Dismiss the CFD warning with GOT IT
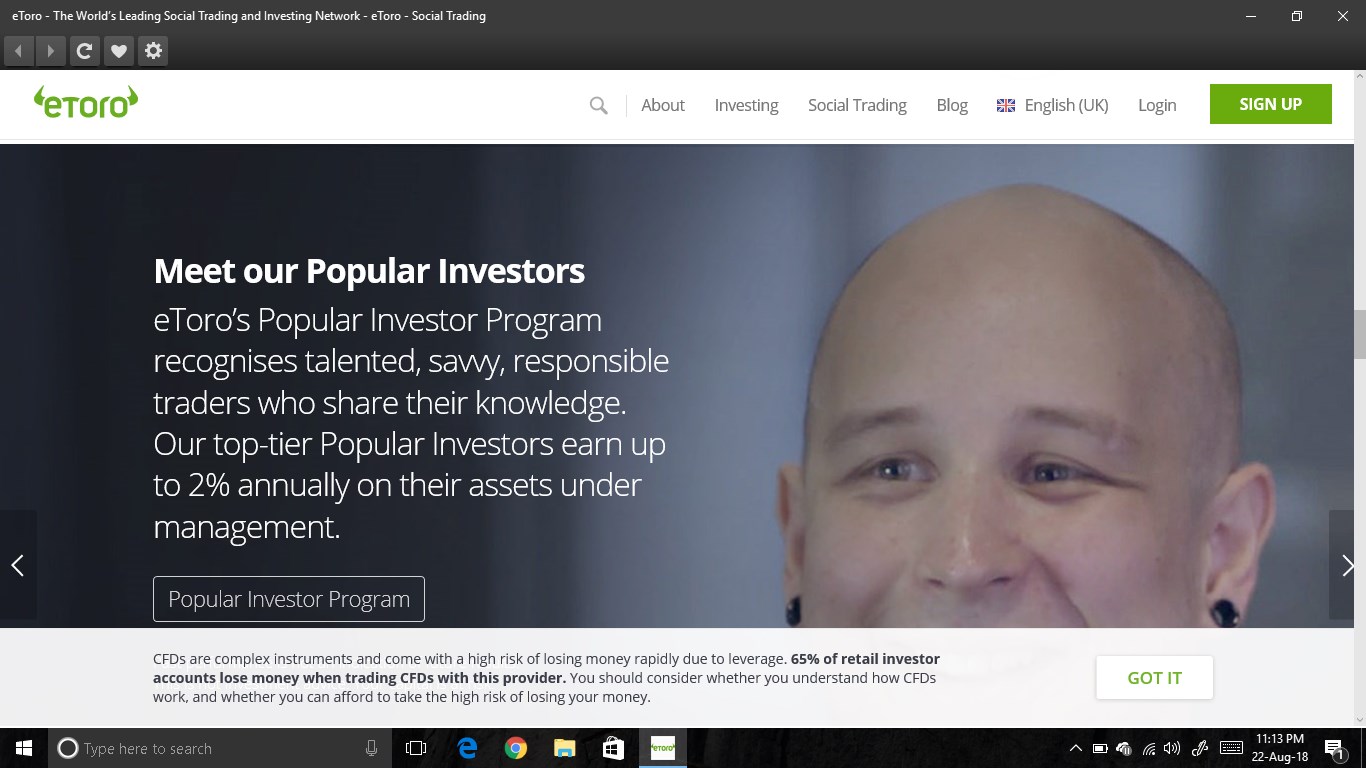 click(x=1154, y=678)
